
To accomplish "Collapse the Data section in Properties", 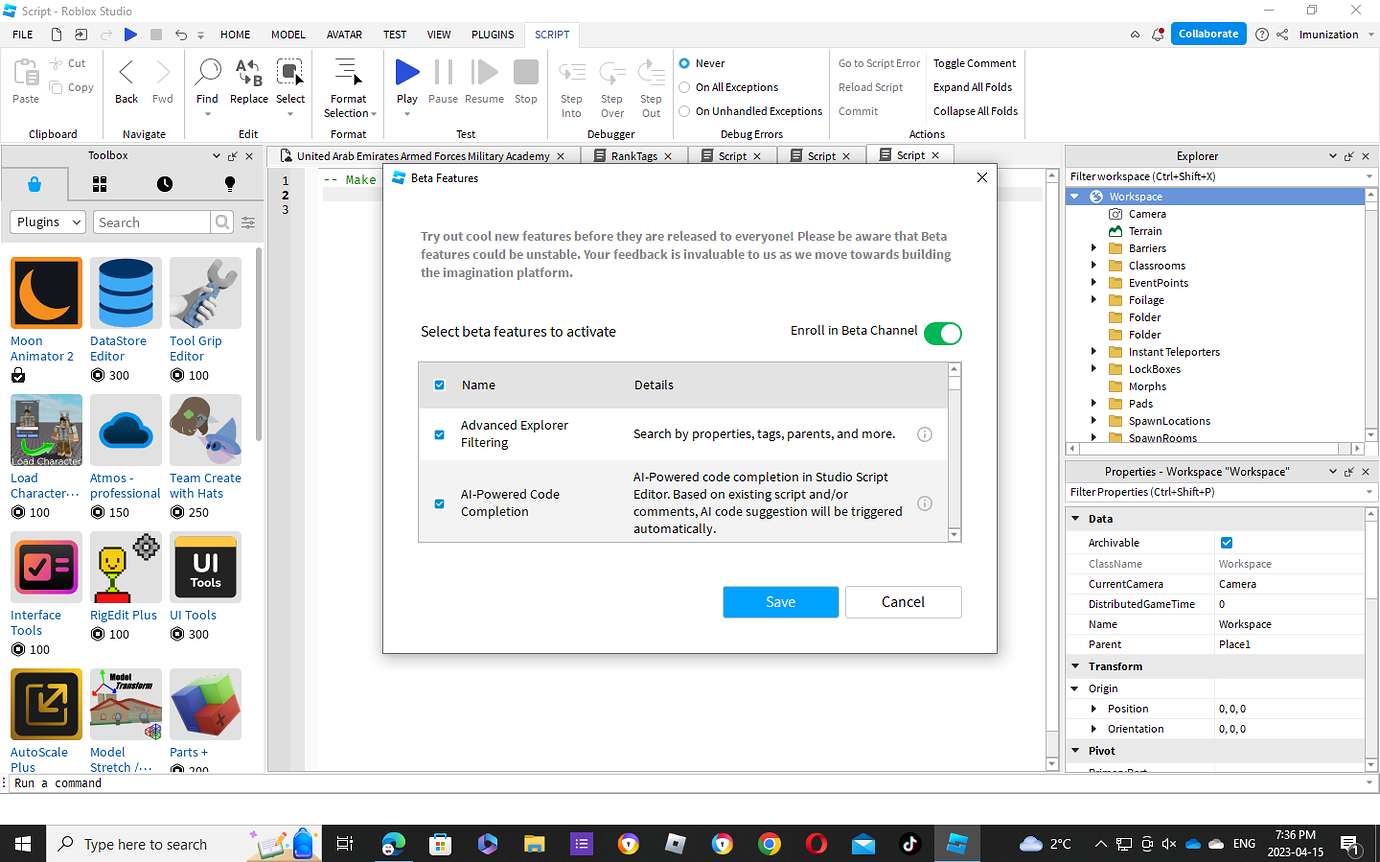I will click(1076, 519).
